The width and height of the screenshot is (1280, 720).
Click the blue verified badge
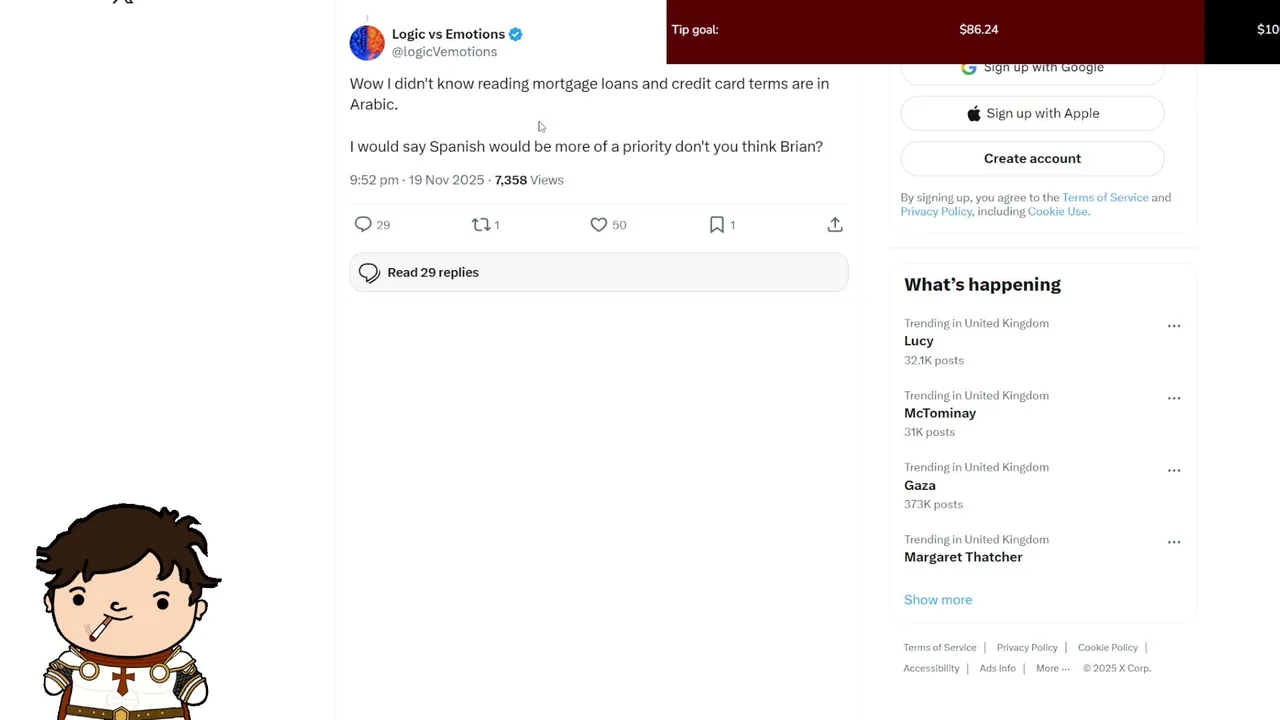(516, 34)
